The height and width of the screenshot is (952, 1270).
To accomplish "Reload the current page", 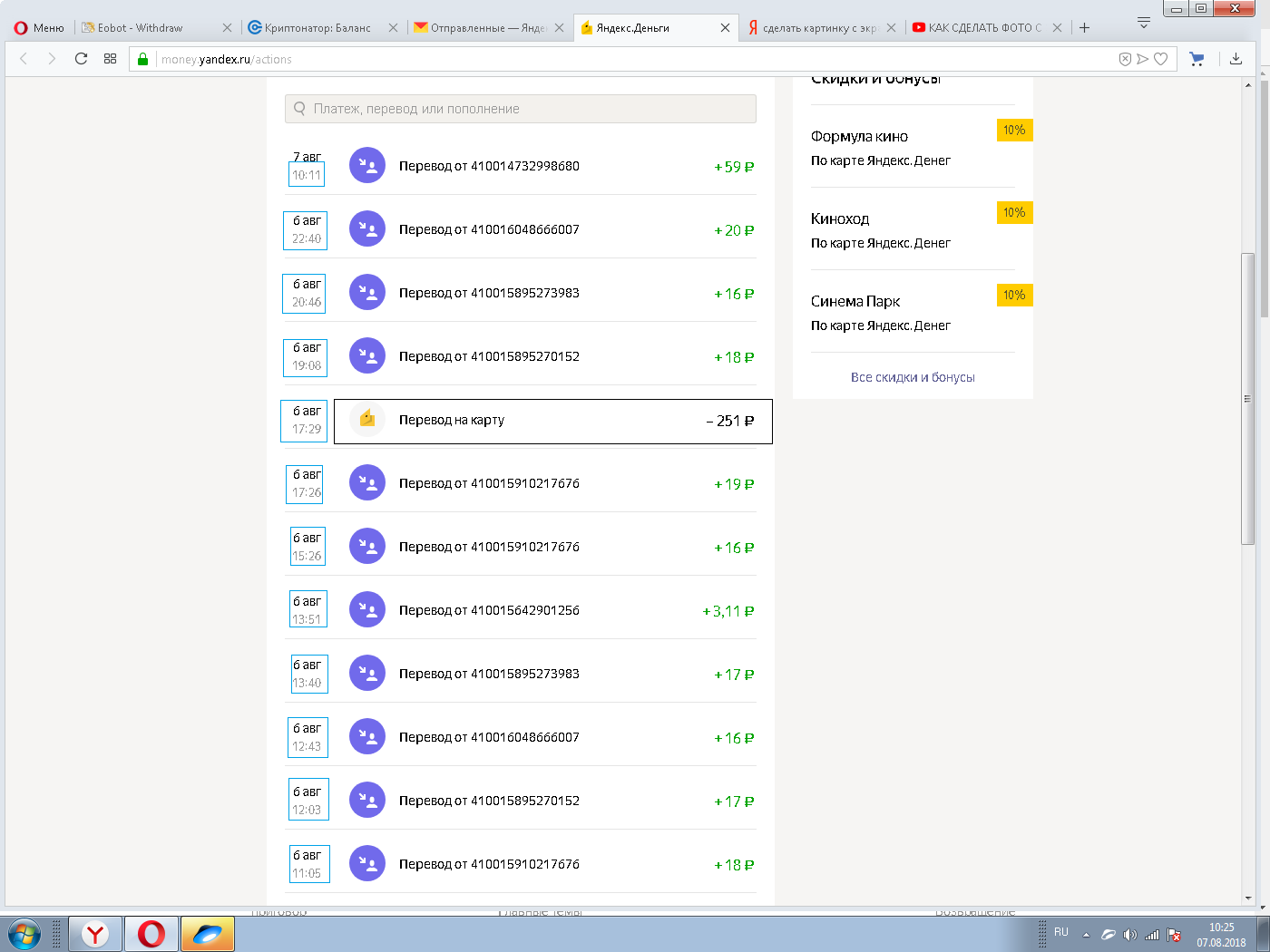I will (x=81, y=59).
